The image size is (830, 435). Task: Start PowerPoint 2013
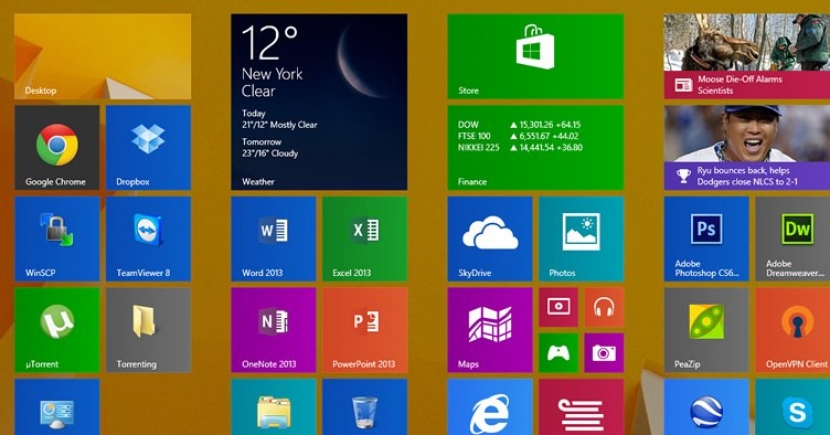(x=364, y=329)
